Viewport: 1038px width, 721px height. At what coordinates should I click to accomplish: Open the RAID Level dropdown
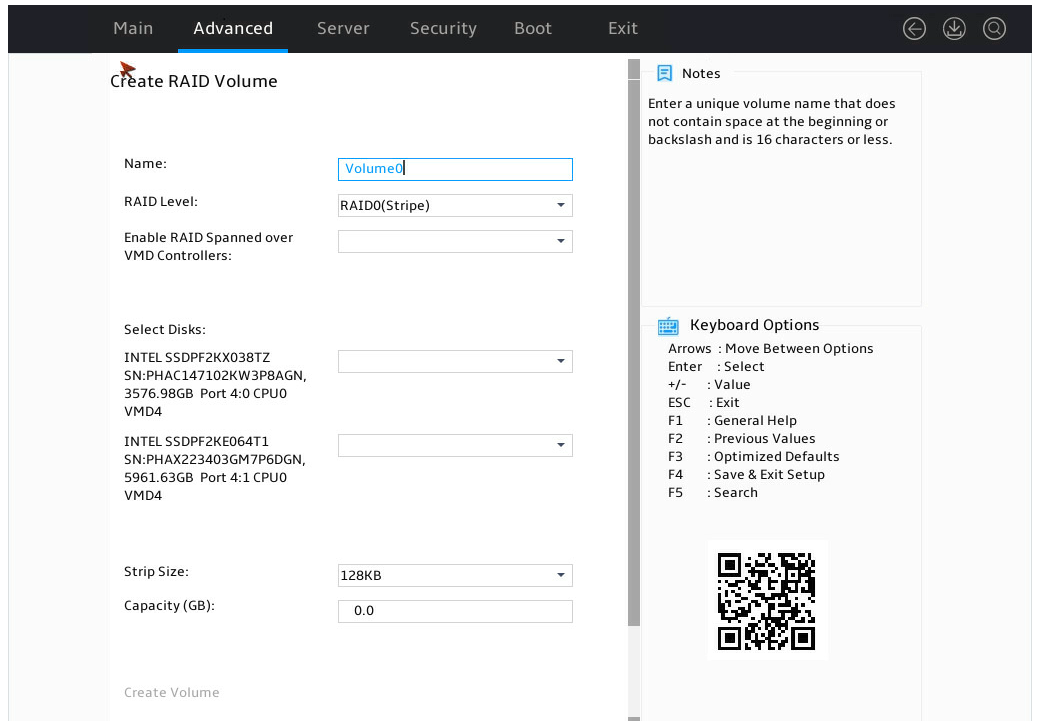click(455, 205)
